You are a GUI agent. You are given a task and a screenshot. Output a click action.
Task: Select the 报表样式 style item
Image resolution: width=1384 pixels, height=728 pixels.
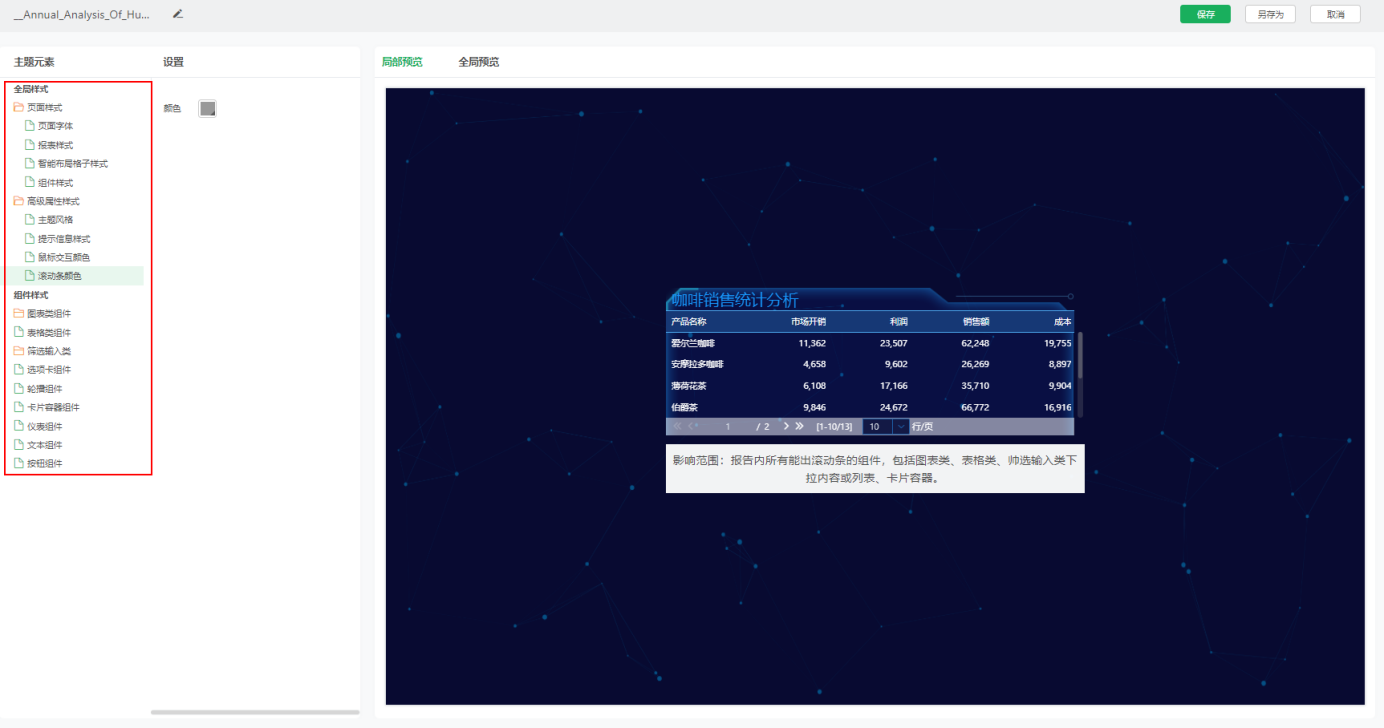click(54, 144)
